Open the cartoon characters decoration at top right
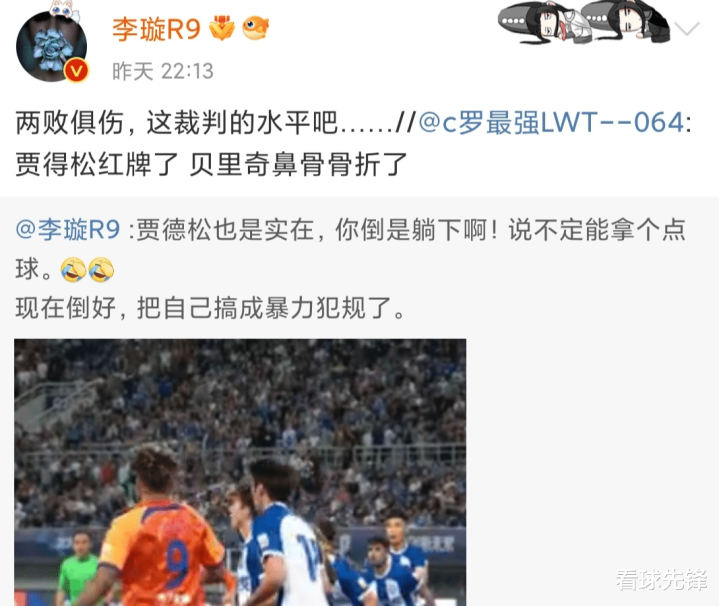 click(x=584, y=22)
